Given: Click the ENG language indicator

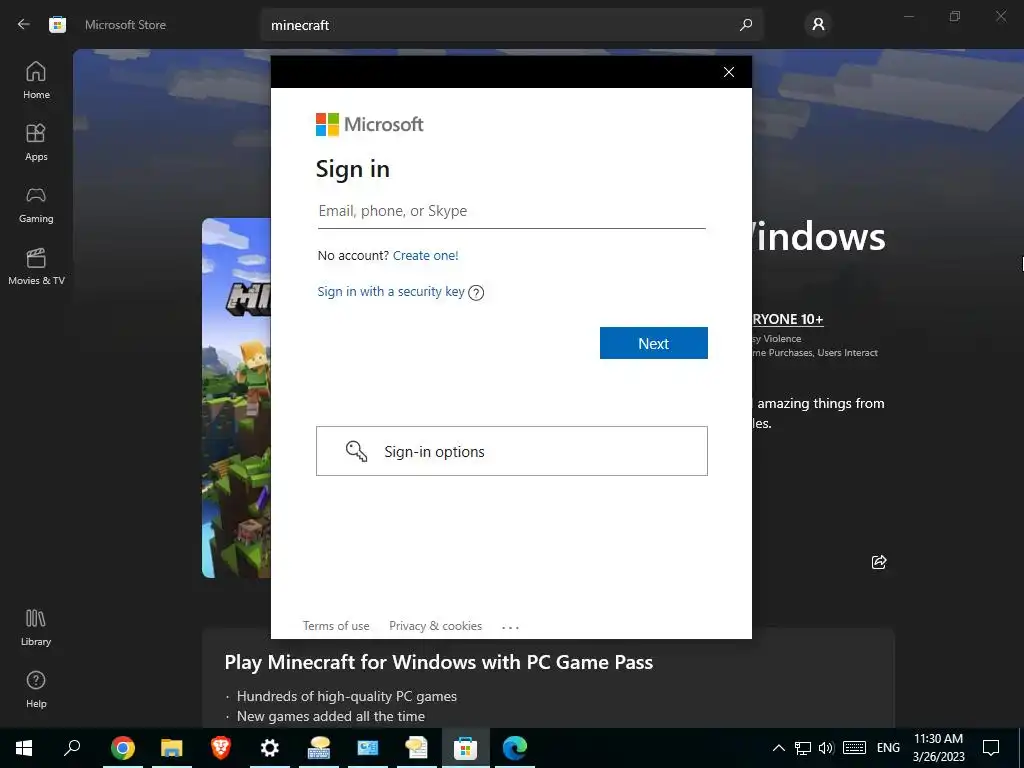Looking at the screenshot, I should coord(888,748).
